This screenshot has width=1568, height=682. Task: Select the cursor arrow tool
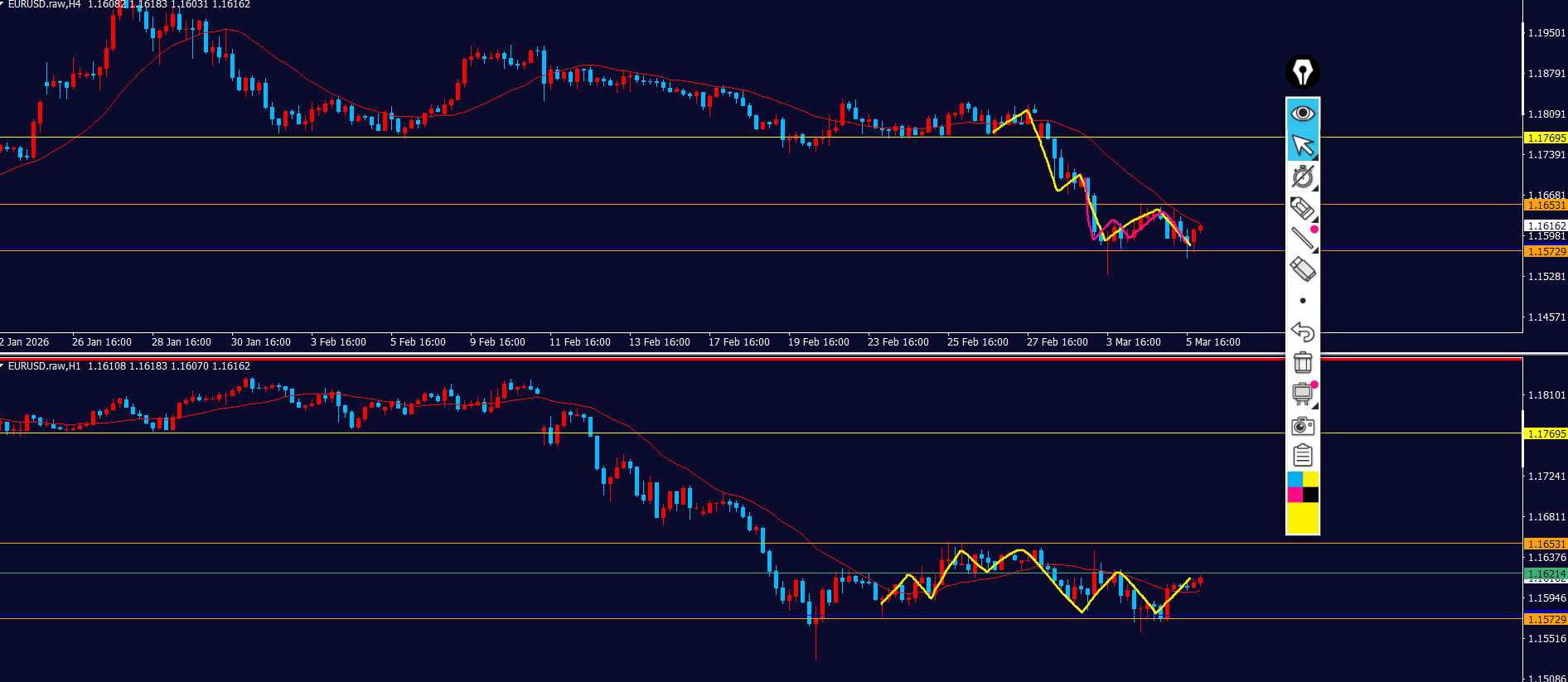pyautogui.click(x=1302, y=146)
